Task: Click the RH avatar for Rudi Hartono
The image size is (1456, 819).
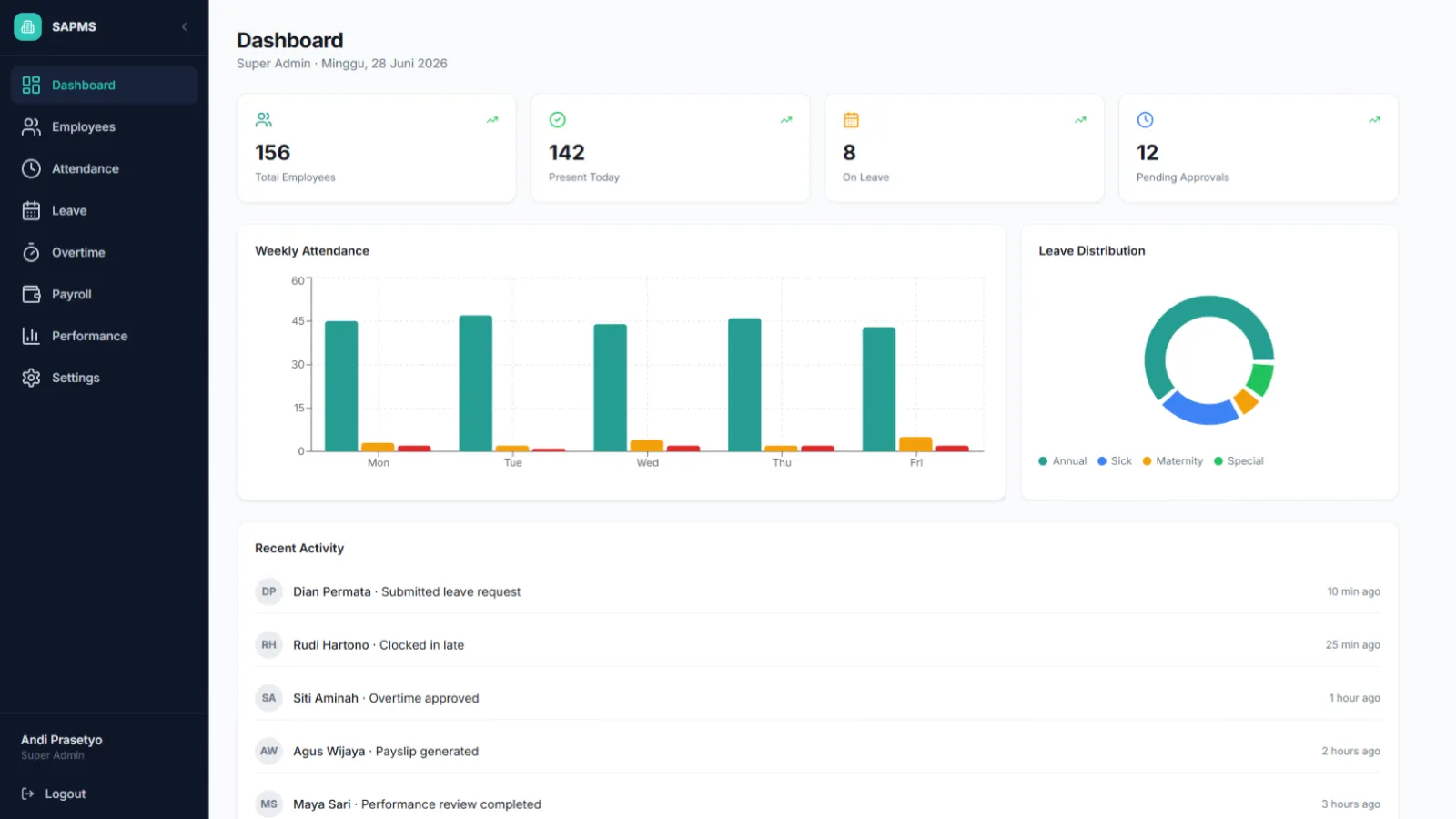Action: pyautogui.click(x=268, y=644)
